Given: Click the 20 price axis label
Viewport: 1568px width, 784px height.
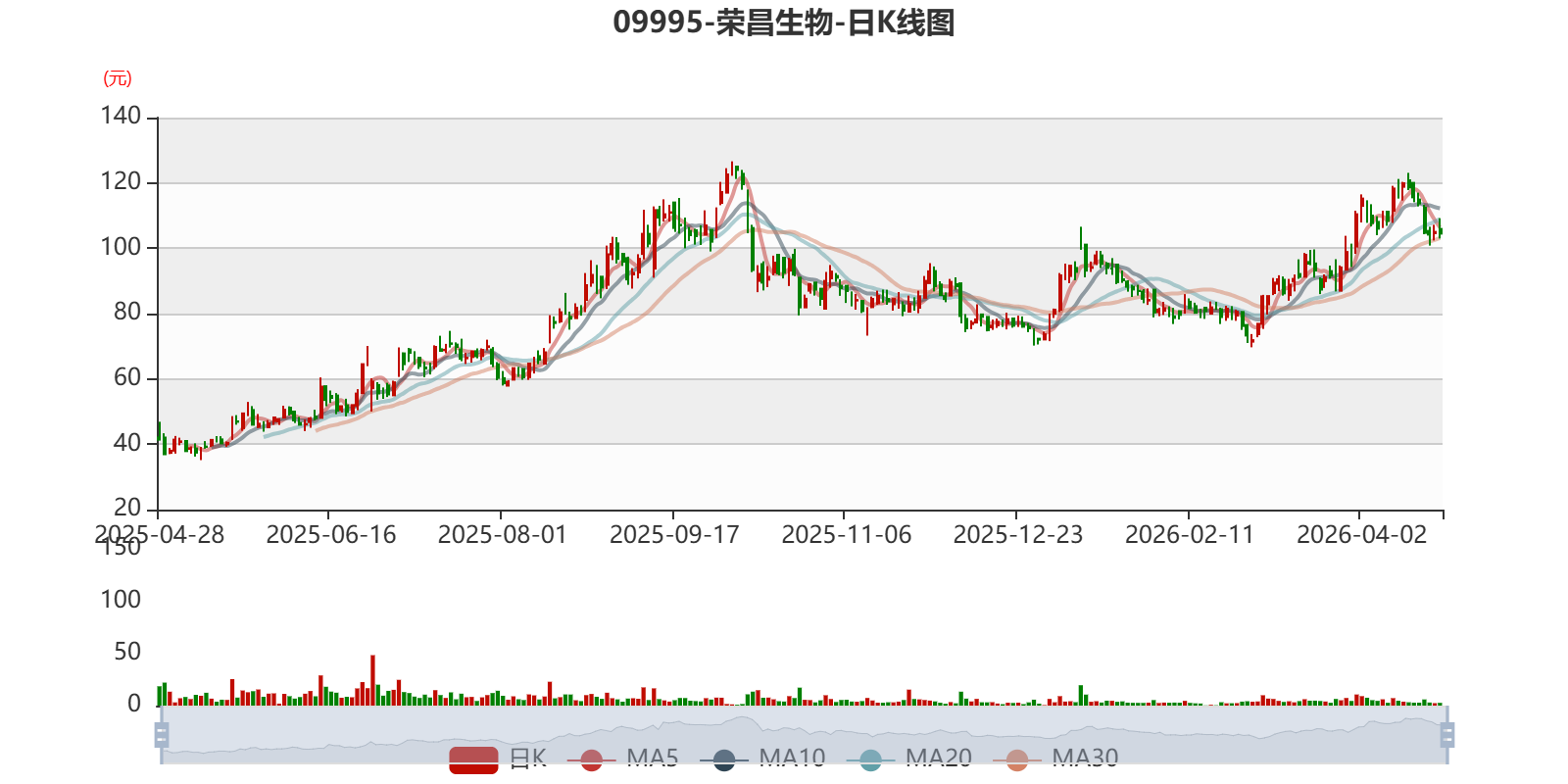Looking at the screenshot, I should [x=127, y=509].
